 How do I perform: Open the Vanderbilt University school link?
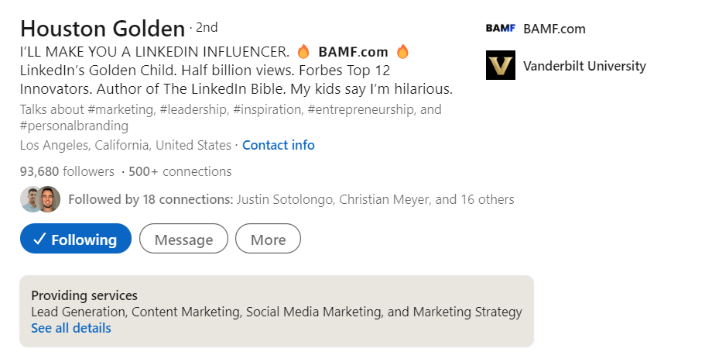pyautogui.click(x=584, y=66)
